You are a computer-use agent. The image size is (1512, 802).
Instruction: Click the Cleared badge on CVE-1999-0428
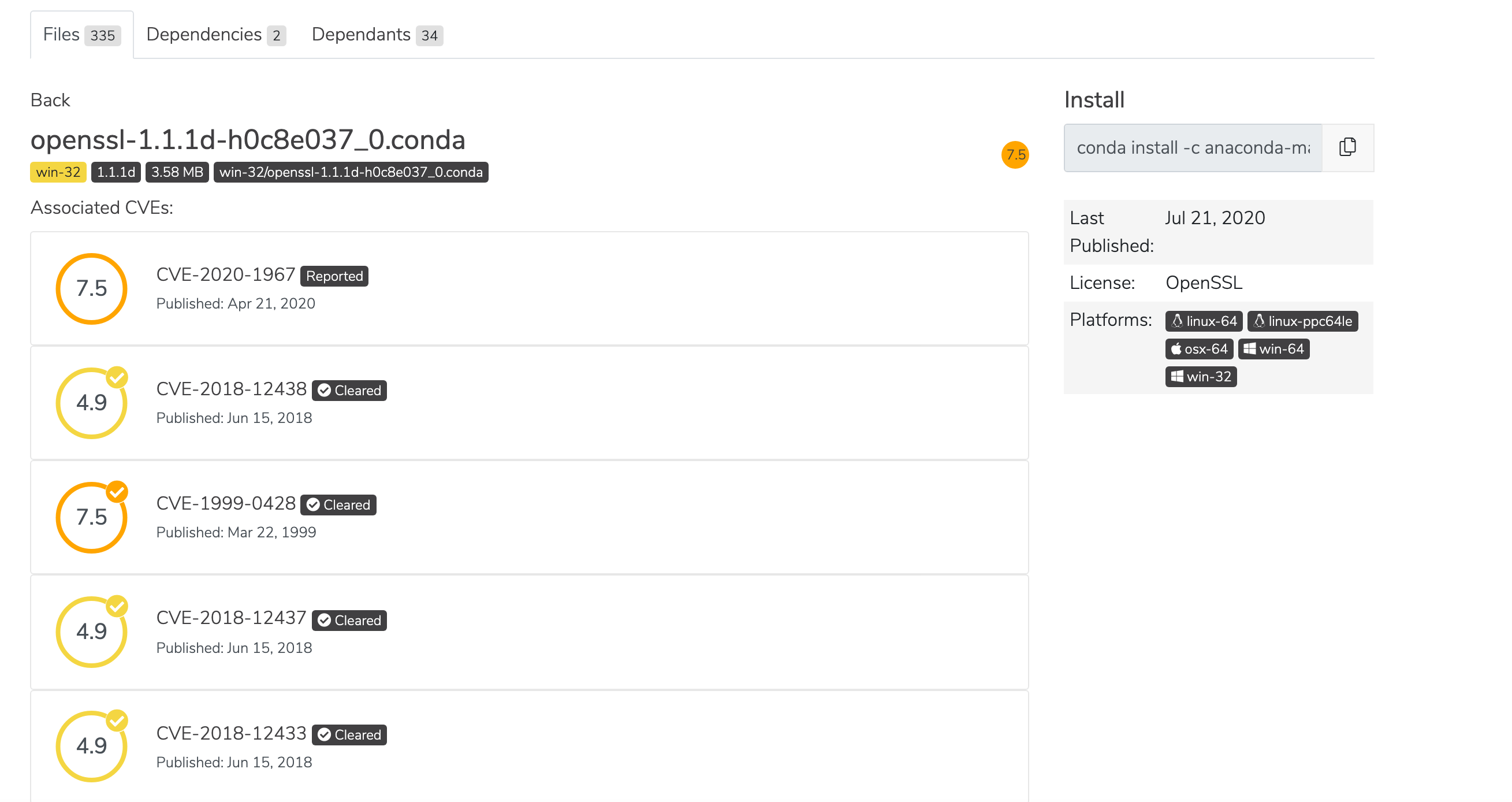pos(338,505)
